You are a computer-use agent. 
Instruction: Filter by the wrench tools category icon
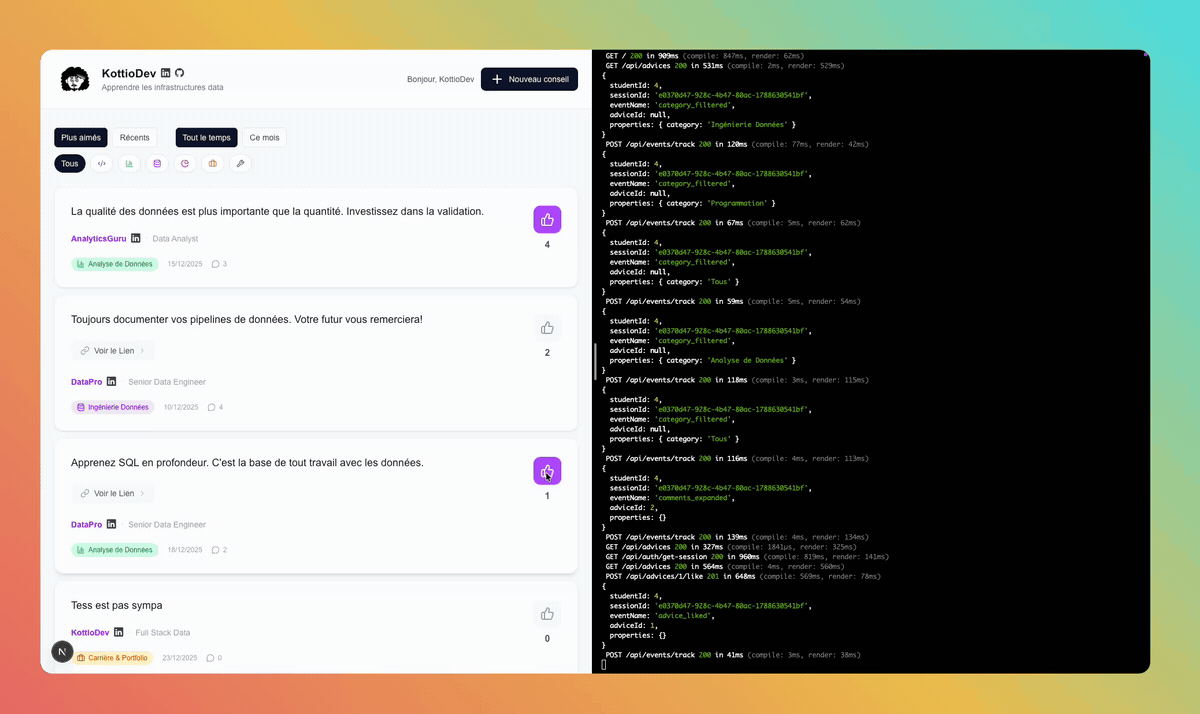240,163
